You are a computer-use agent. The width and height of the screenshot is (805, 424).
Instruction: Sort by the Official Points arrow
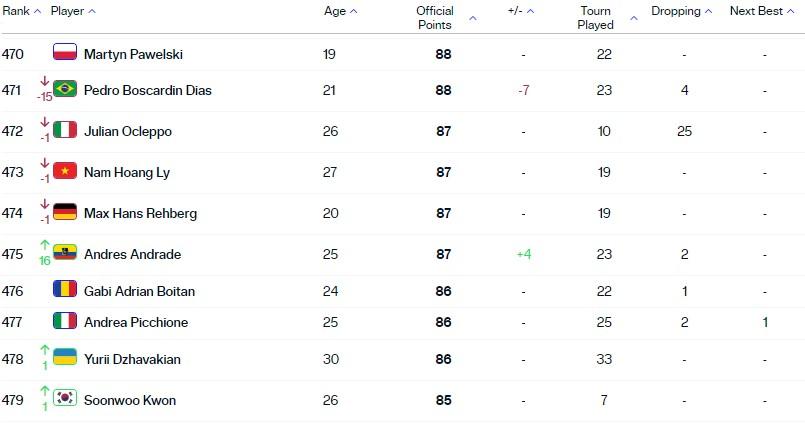(x=473, y=18)
